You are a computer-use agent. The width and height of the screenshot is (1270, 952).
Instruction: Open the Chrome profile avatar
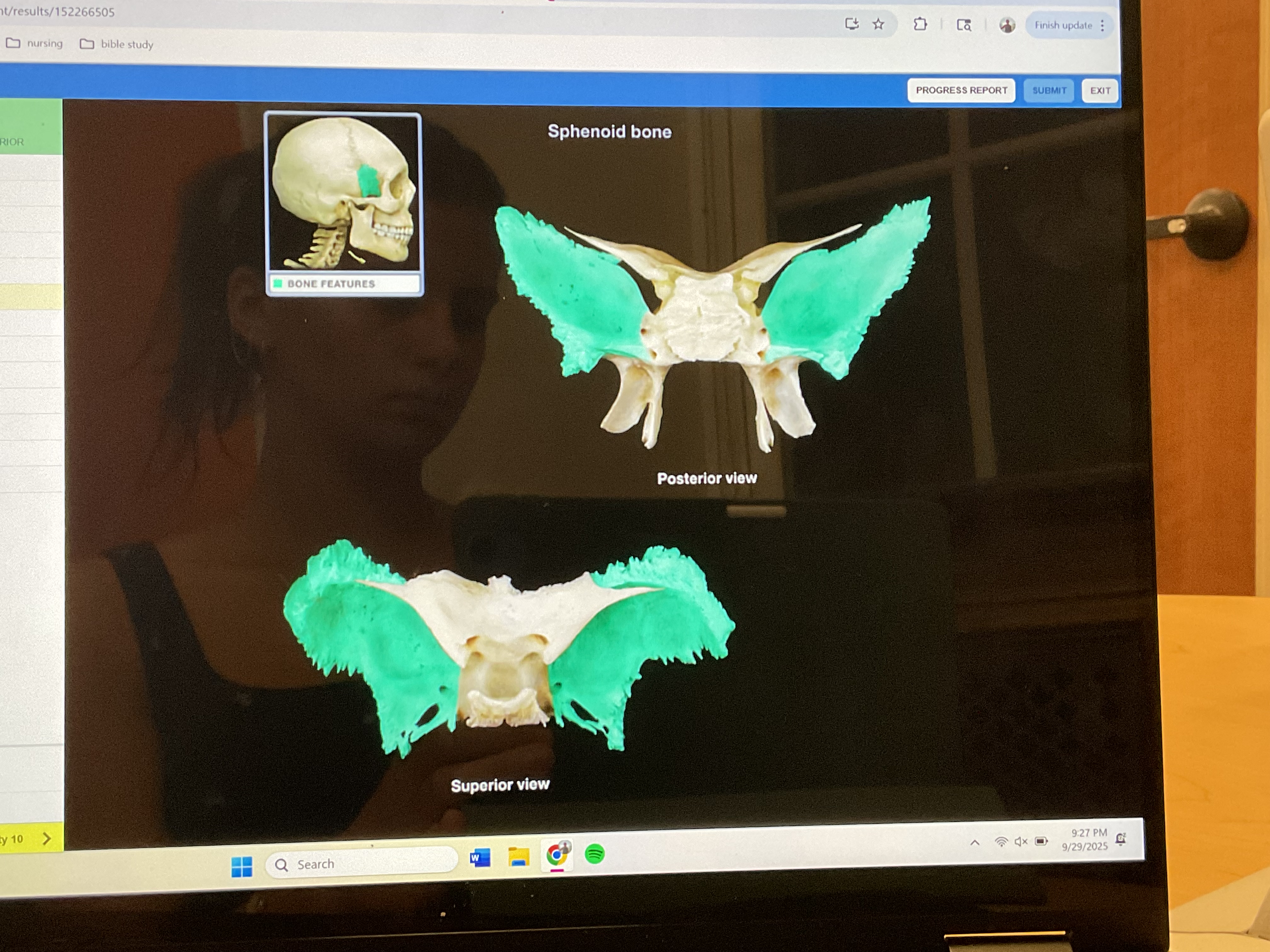(1007, 25)
